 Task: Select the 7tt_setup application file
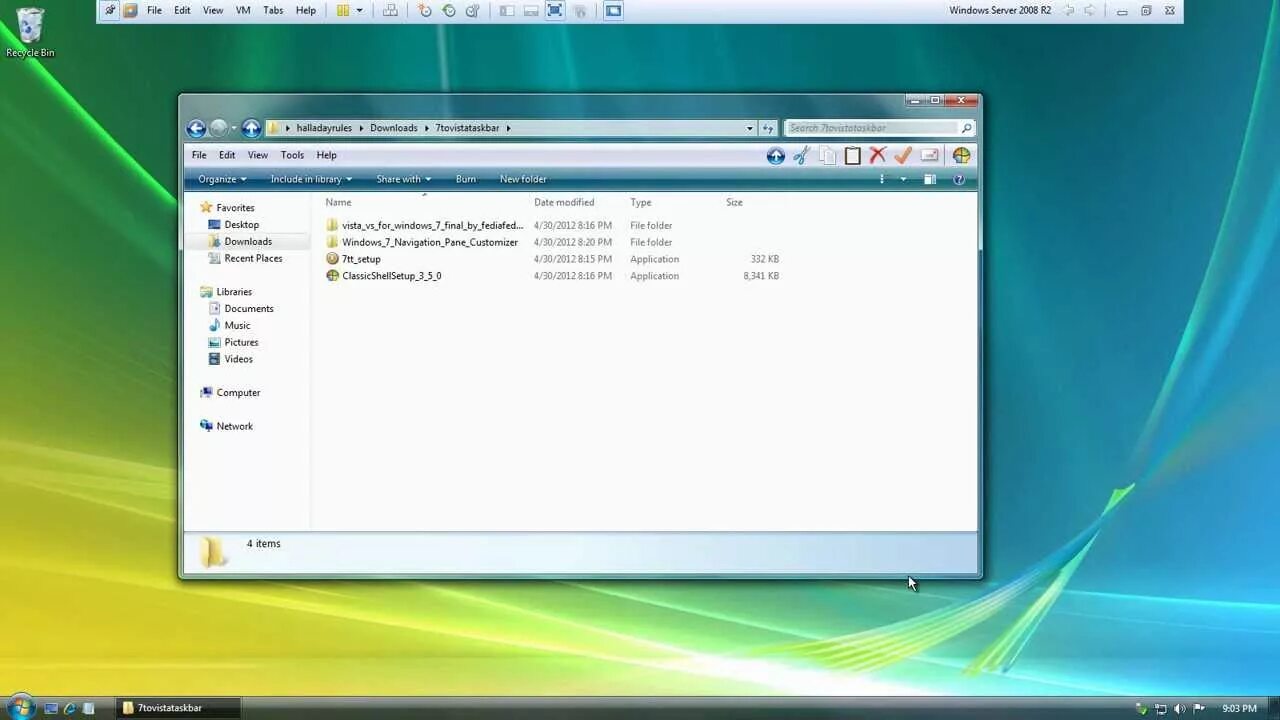click(x=361, y=259)
